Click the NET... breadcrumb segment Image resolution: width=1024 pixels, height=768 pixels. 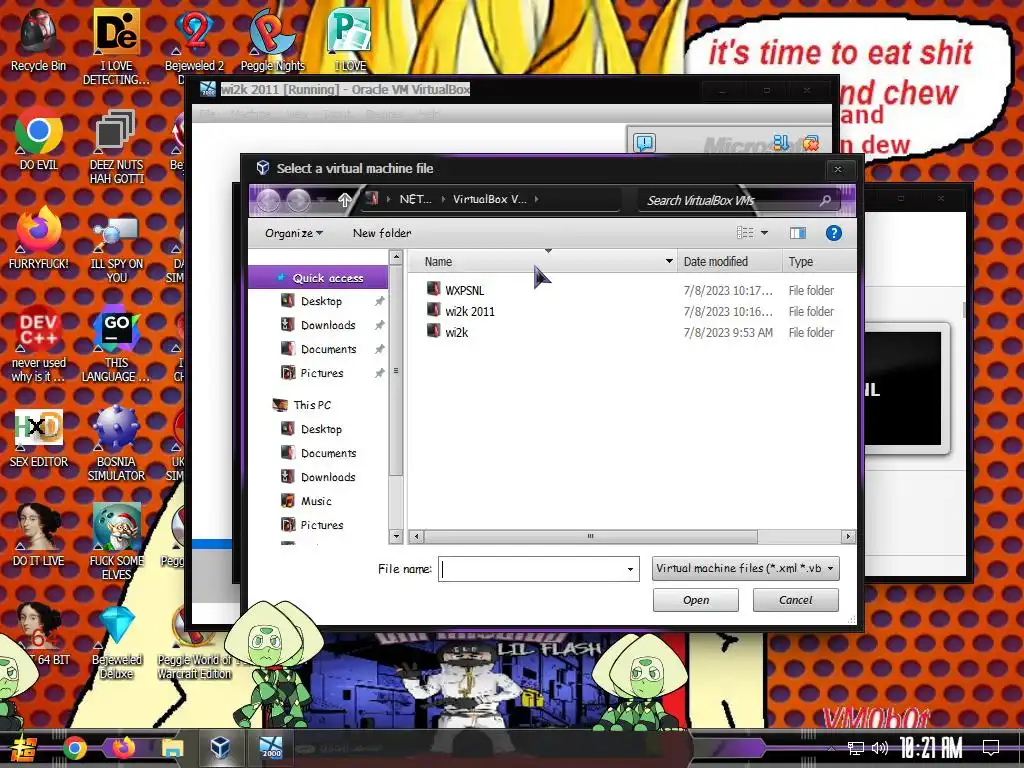(415, 199)
